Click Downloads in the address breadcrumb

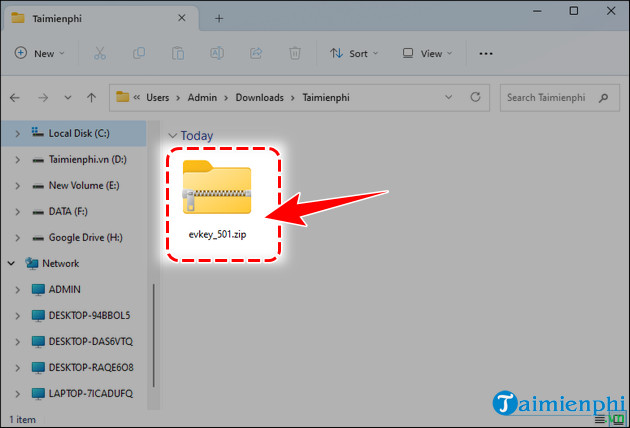pyautogui.click(x=259, y=97)
